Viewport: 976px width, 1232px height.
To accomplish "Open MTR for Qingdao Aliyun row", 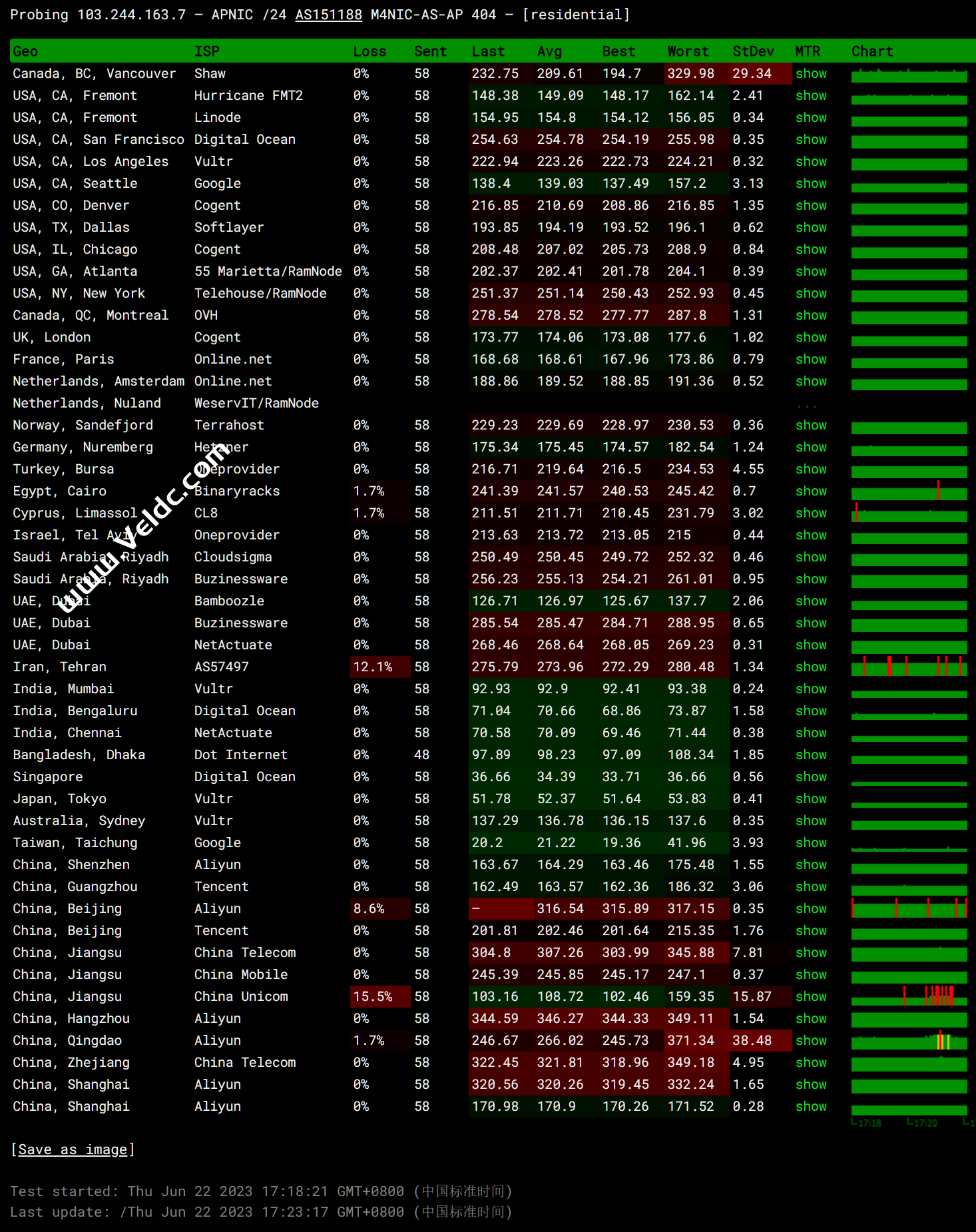I will click(811, 1040).
